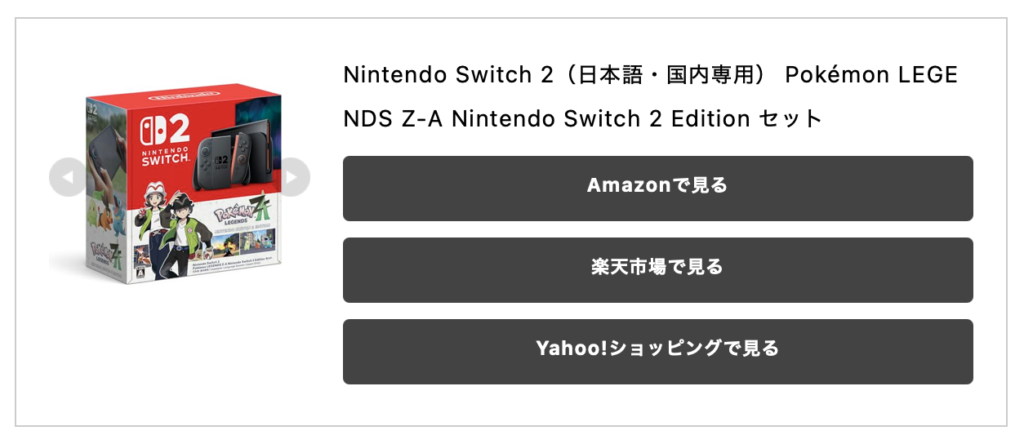Open the Amazonで見る button

click(657, 187)
